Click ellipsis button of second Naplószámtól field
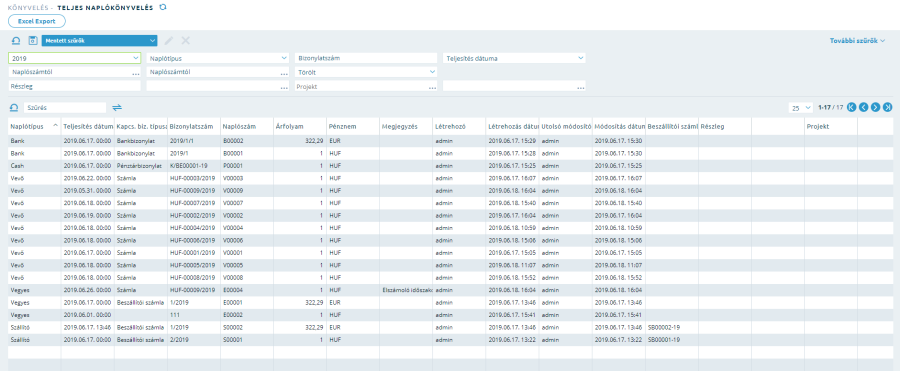Viewport: 900px width, 371px height. [284, 73]
